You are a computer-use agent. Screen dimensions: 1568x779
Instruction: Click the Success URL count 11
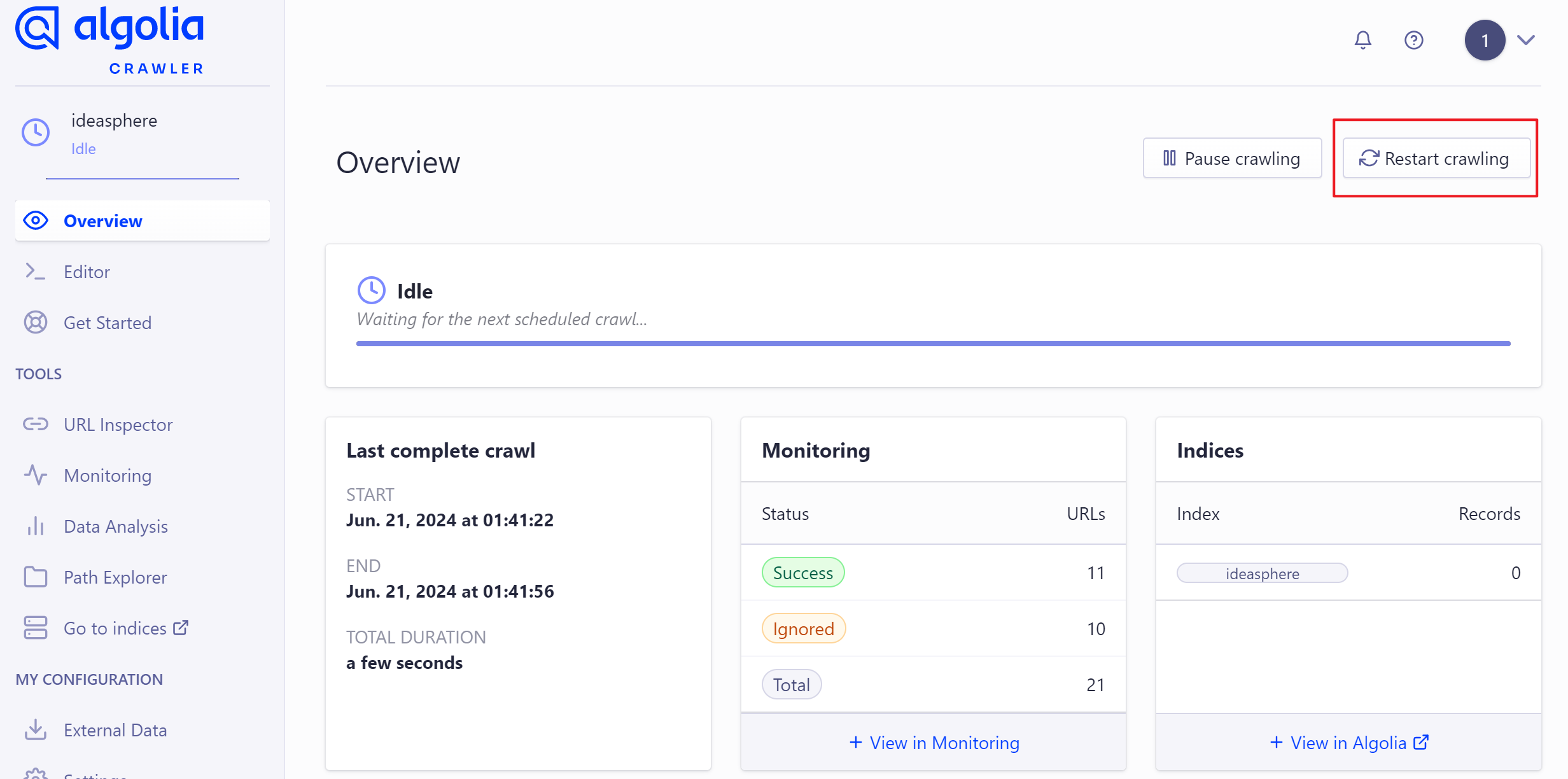(x=1095, y=573)
